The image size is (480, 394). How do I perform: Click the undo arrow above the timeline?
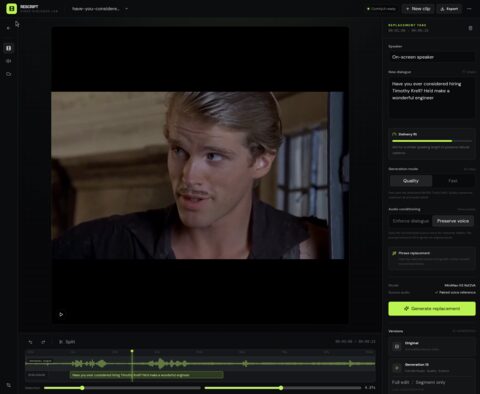click(30, 342)
